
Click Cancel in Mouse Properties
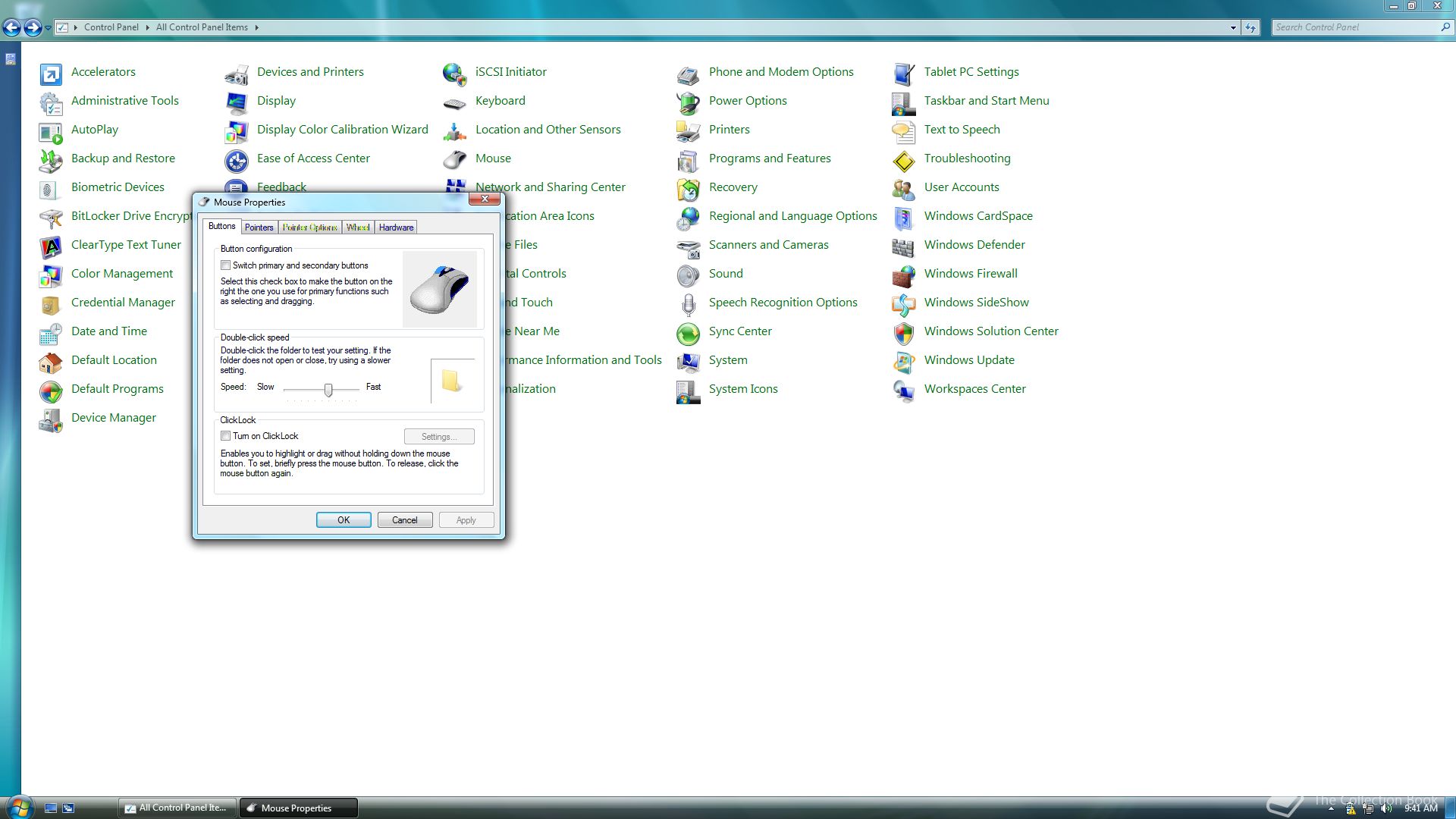pyautogui.click(x=405, y=520)
